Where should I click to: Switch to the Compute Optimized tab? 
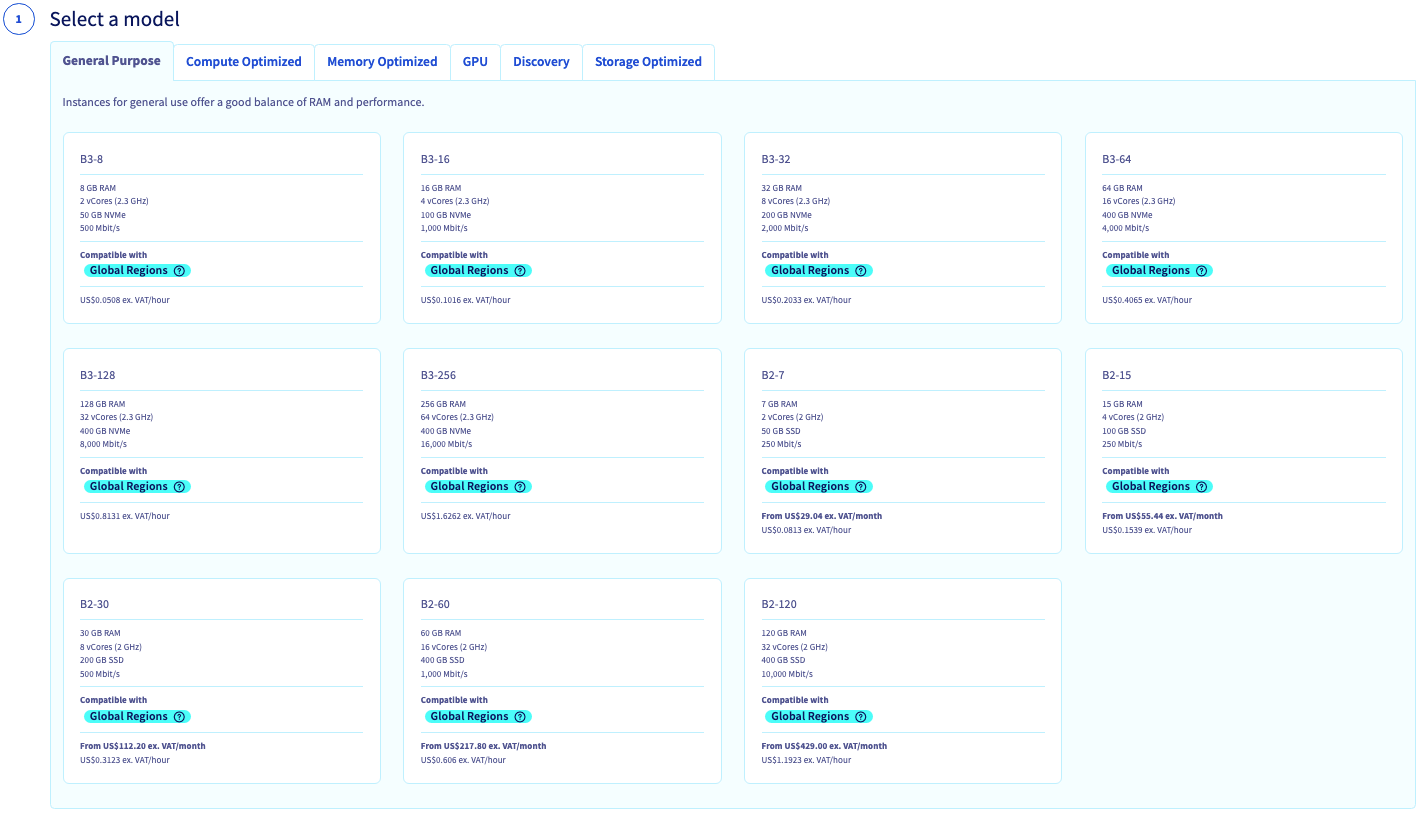tap(243, 61)
